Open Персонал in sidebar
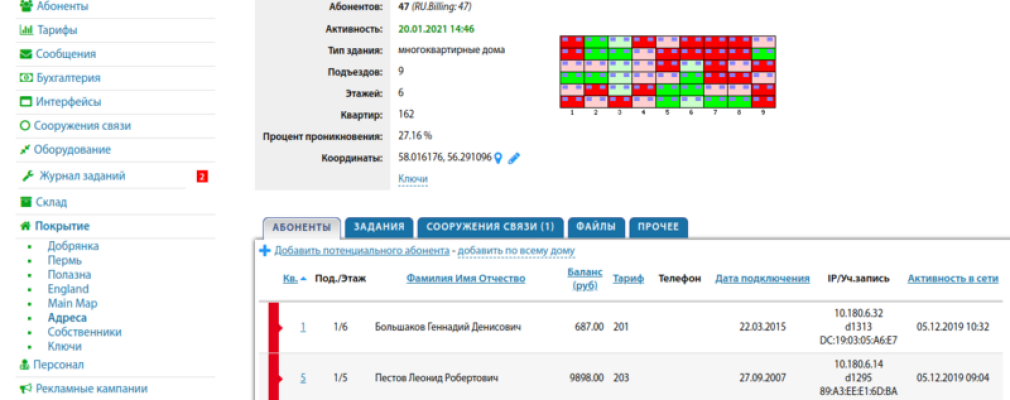 tap(60, 365)
